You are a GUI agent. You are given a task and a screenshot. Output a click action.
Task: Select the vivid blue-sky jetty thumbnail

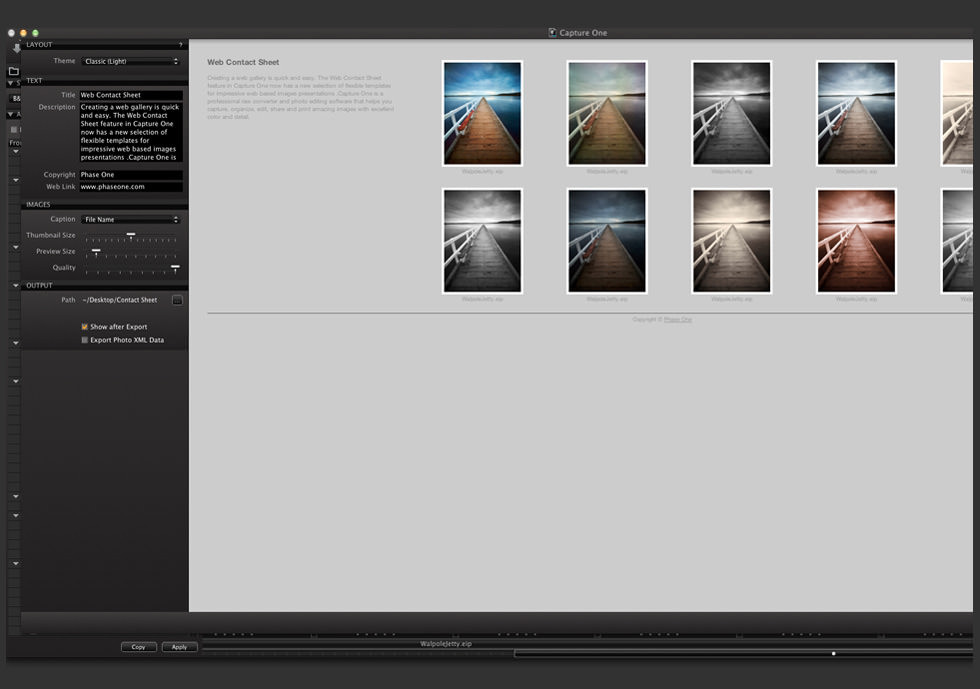tap(482, 113)
